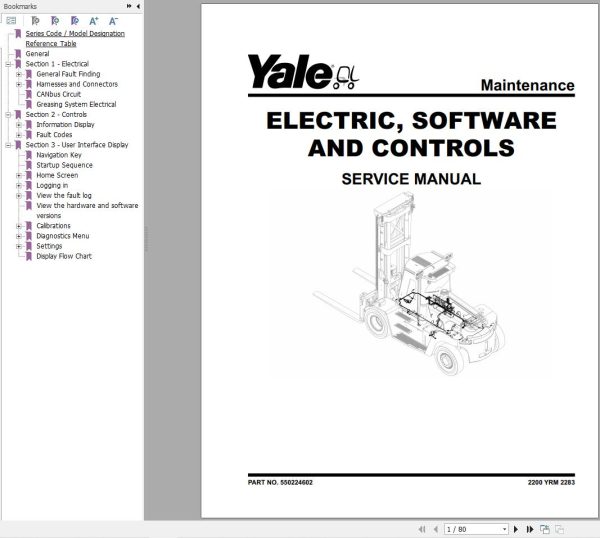This screenshot has height=538, width=600.
Task: Open Series Code / Model Designation bookmark
Action: click(x=75, y=38)
